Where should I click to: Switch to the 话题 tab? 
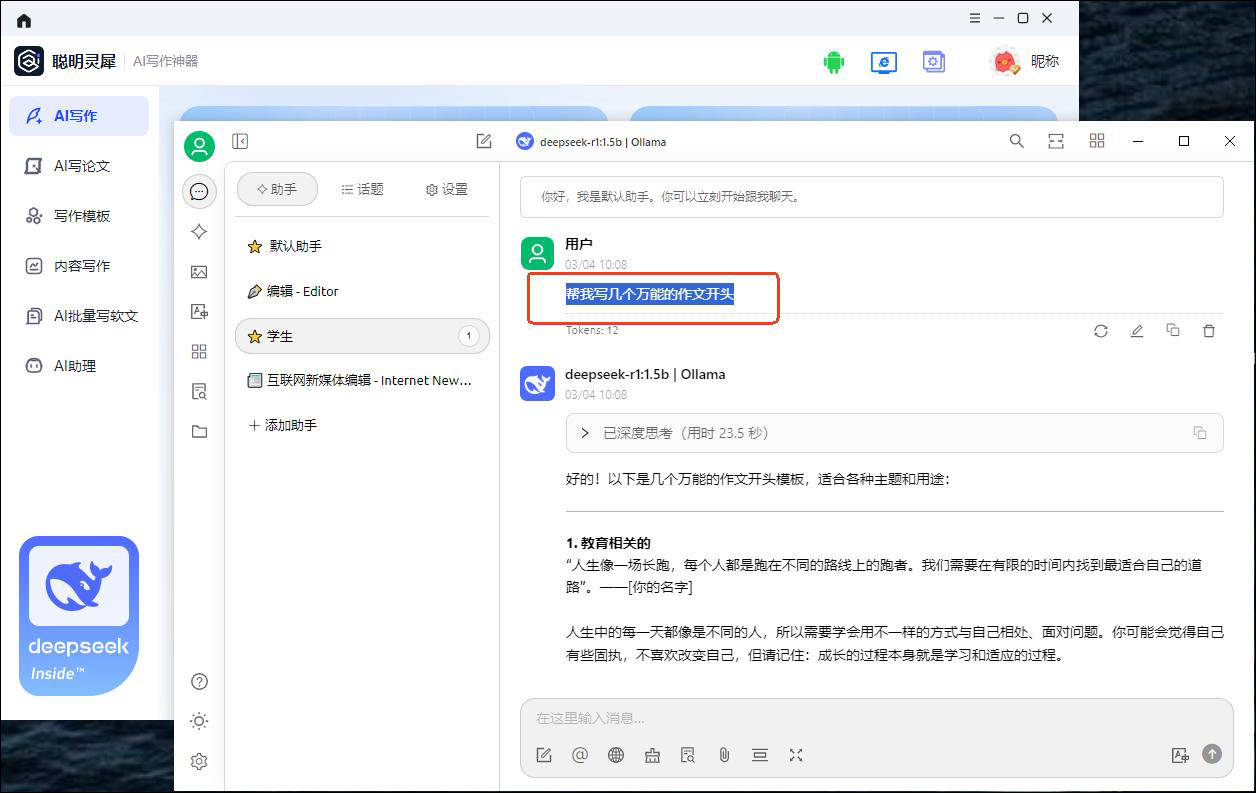(x=362, y=189)
